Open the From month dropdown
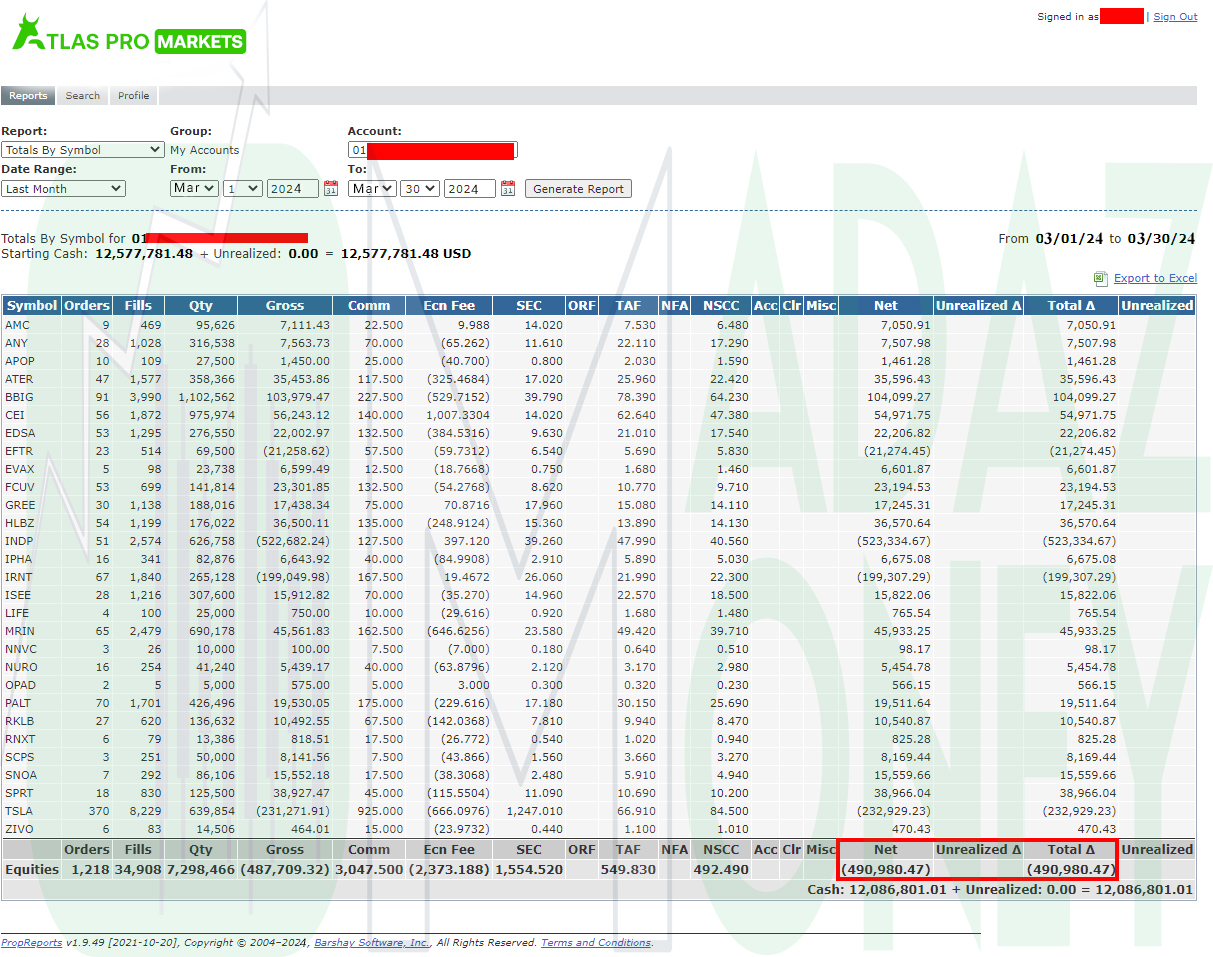This screenshot has height=957, width=1213. (x=193, y=189)
